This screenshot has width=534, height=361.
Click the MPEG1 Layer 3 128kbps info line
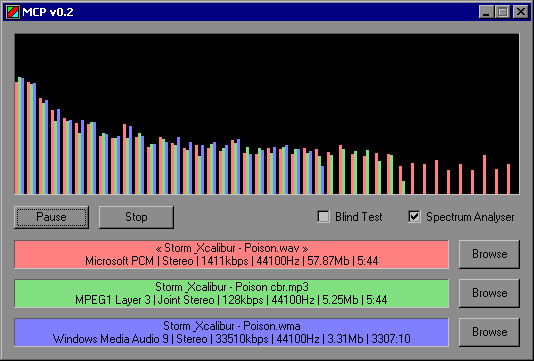pos(231,300)
